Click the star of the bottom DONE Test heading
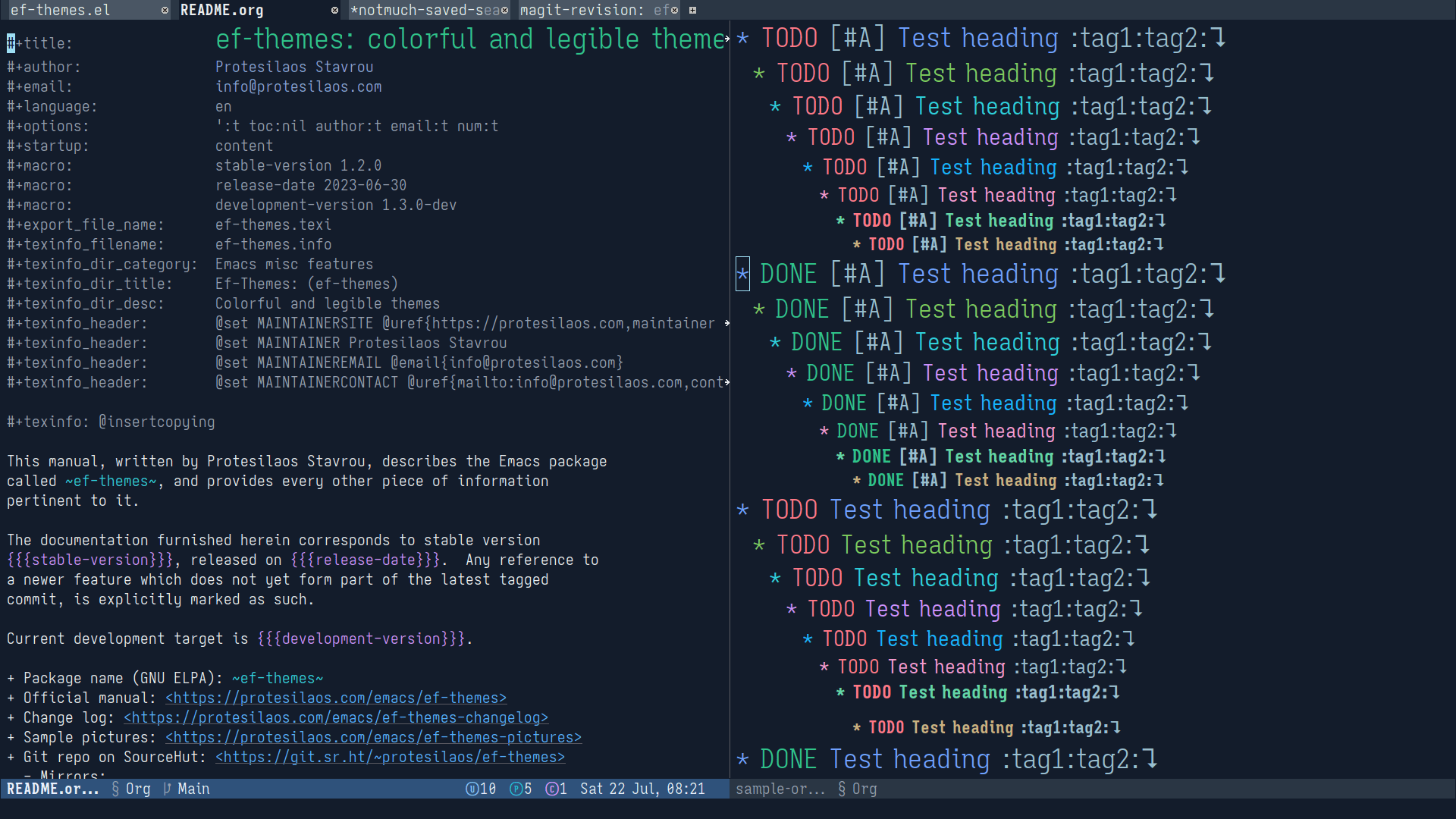The width and height of the screenshot is (1456, 819). coord(743,759)
